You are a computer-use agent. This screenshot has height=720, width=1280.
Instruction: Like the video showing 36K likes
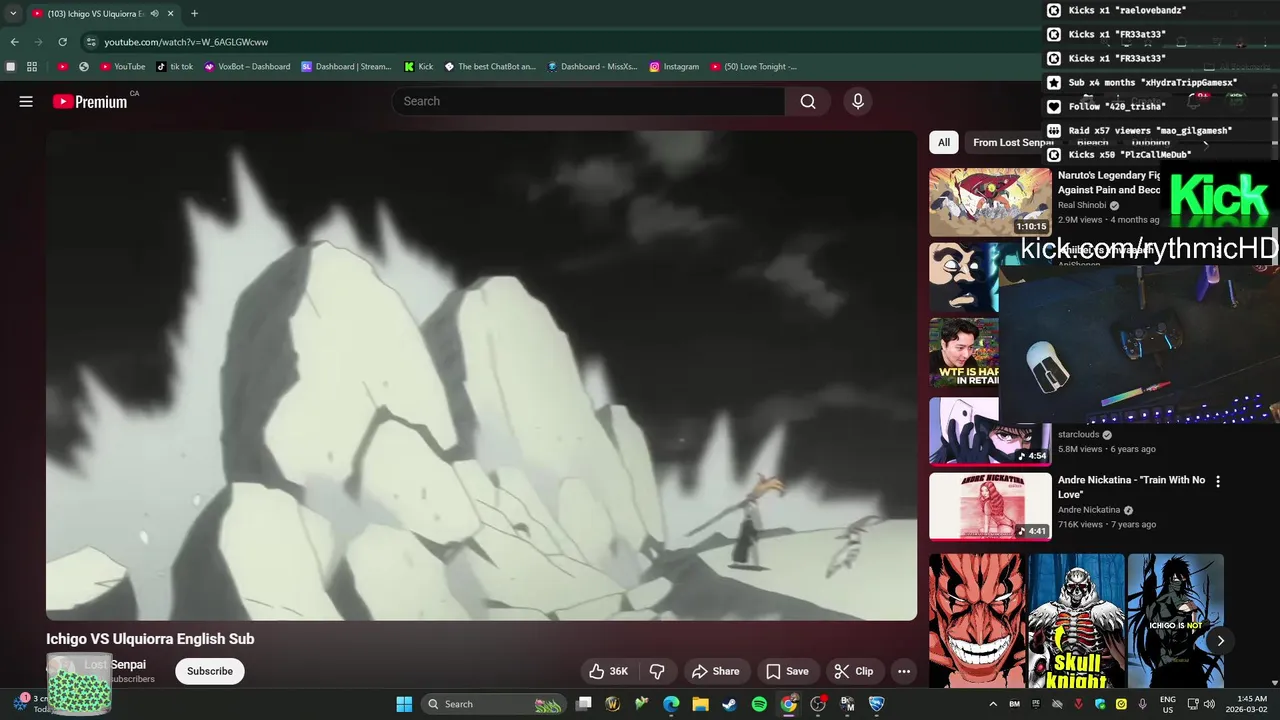tap(608, 671)
